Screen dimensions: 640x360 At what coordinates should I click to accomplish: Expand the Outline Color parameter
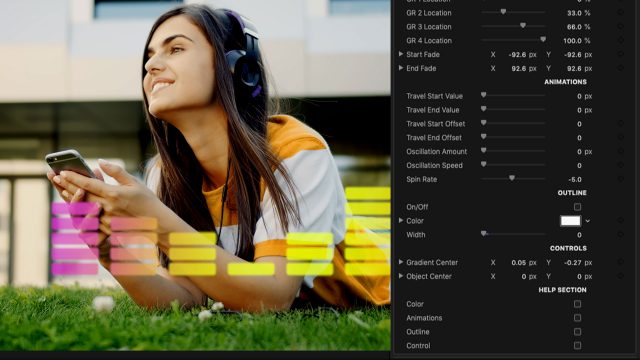401,220
